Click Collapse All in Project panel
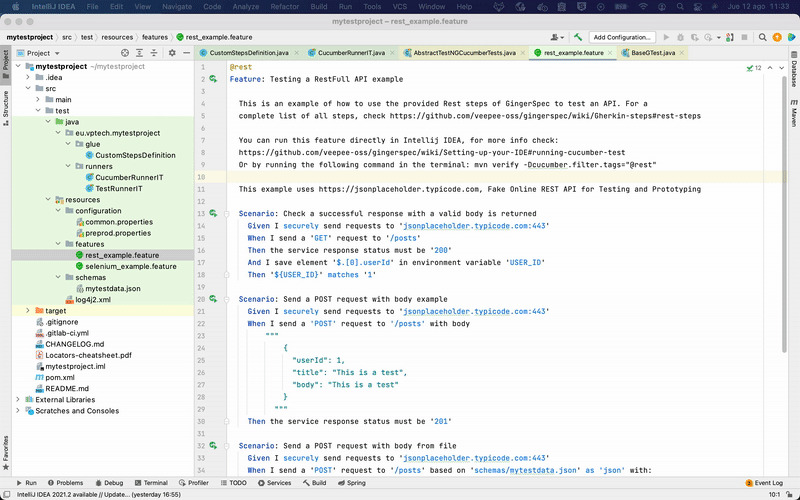 click(154, 53)
